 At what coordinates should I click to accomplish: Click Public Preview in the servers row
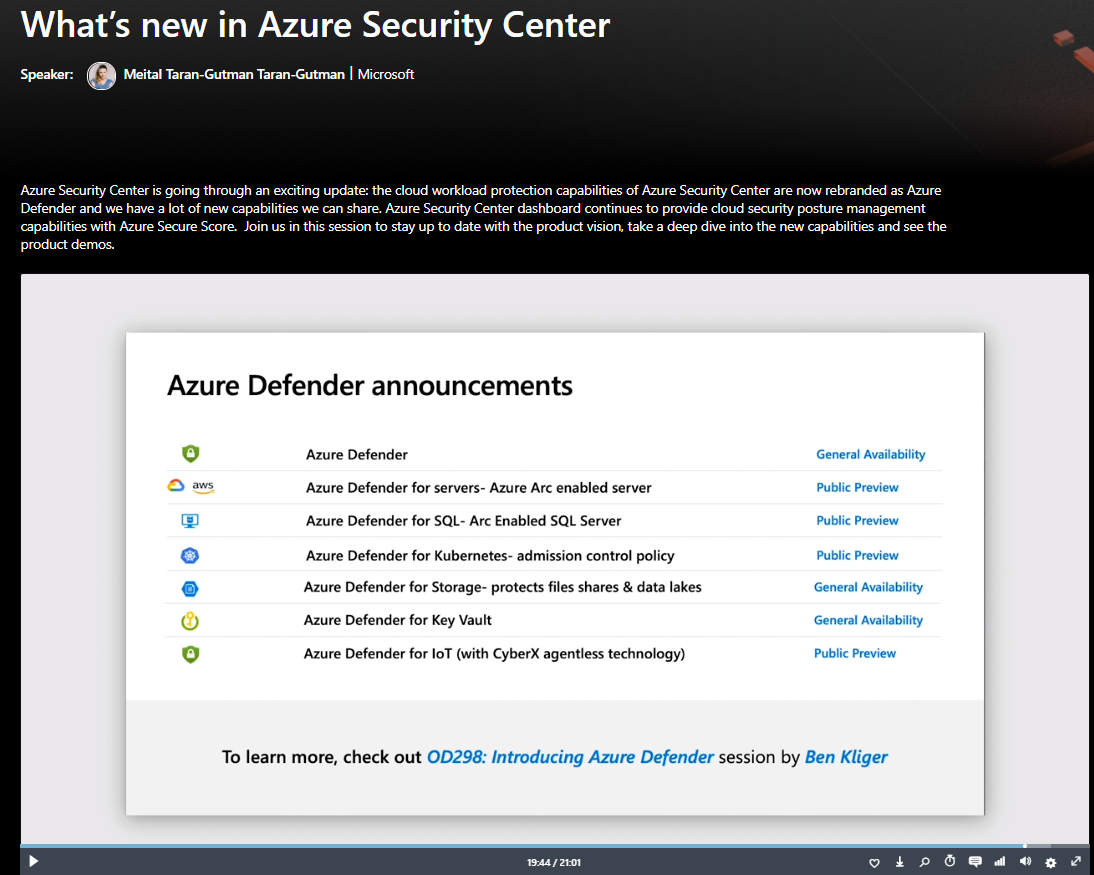pyautogui.click(x=857, y=487)
